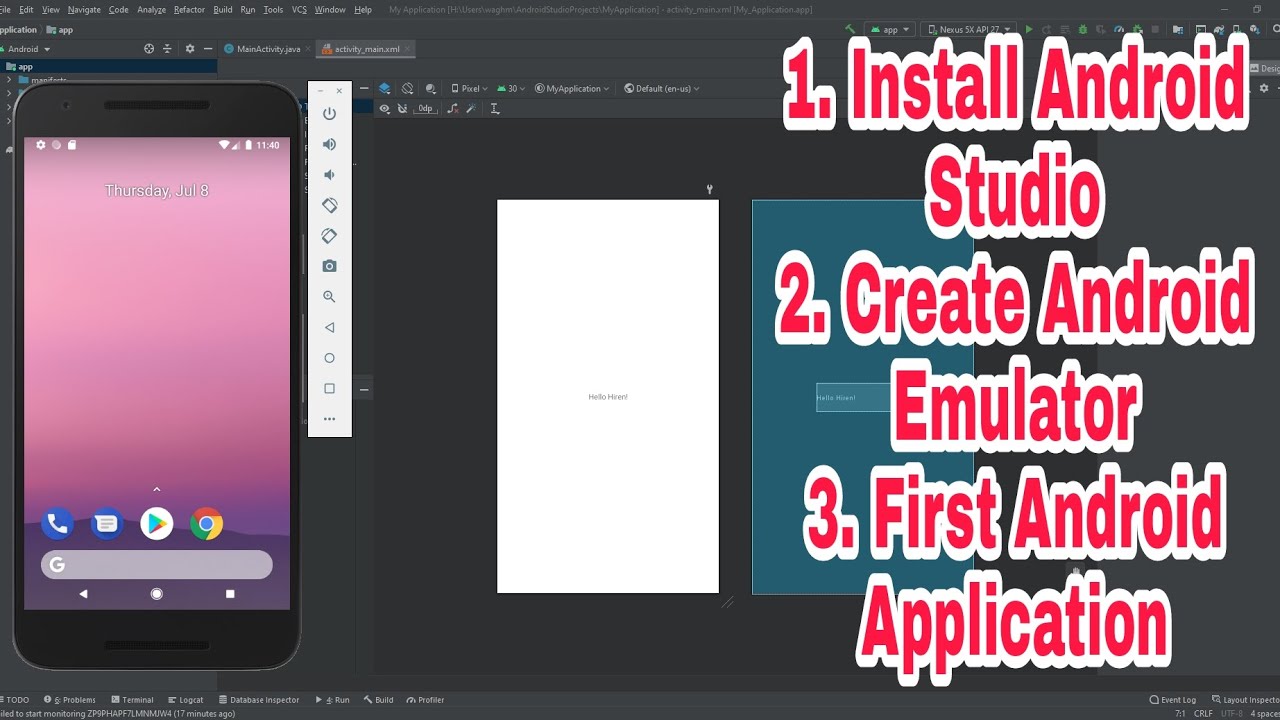Click the Select Opened File target icon

(149, 48)
